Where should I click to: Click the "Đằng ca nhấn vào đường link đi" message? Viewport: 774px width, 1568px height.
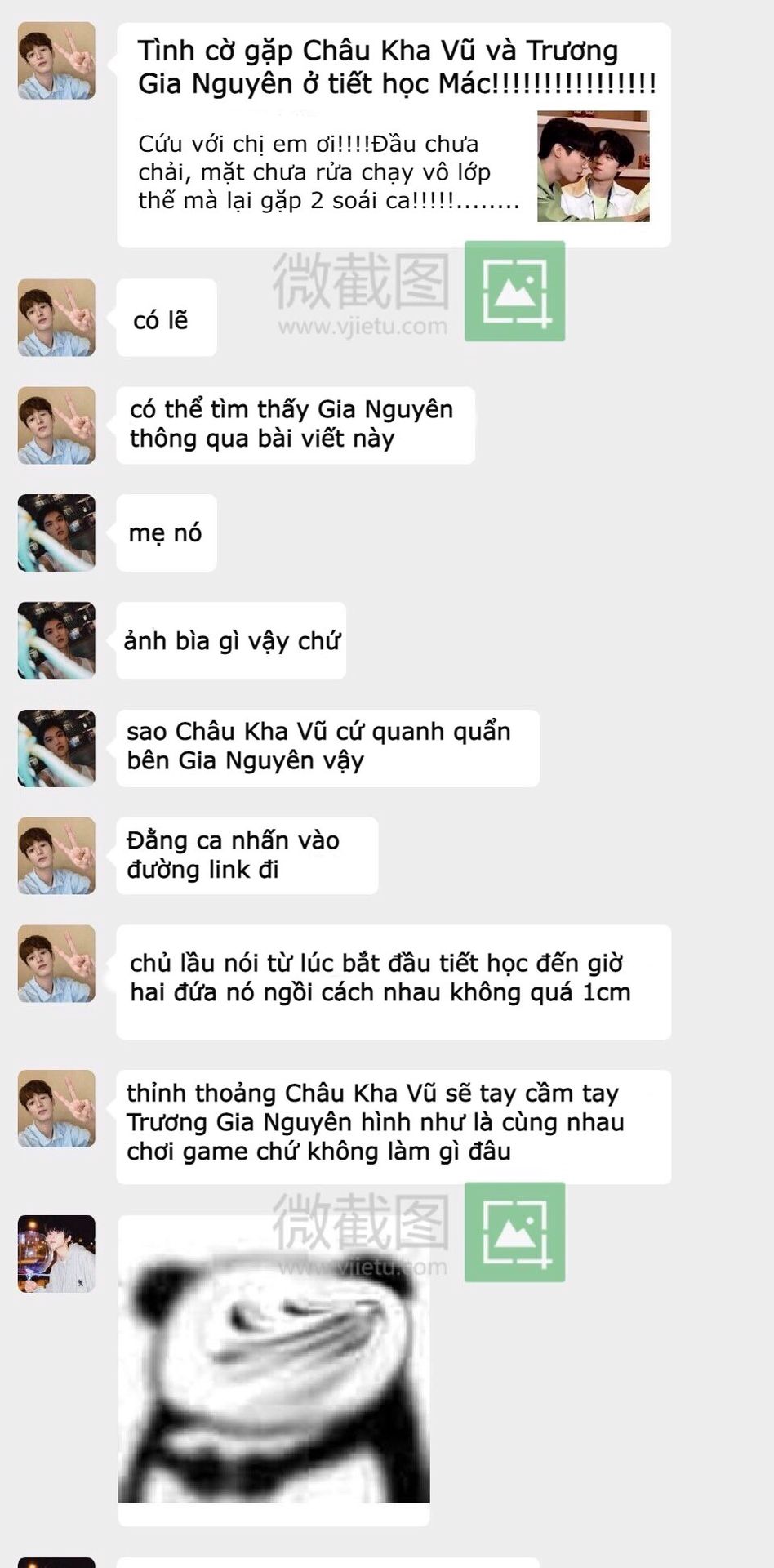pyautogui.click(x=247, y=855)
